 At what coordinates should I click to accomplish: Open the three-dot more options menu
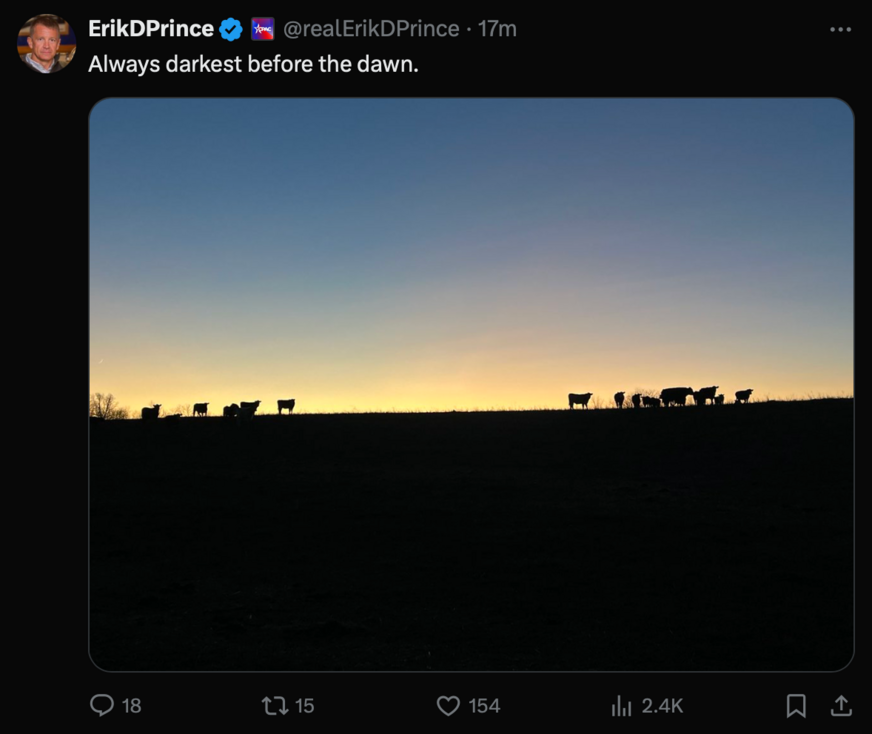click(x=841, y=30)
